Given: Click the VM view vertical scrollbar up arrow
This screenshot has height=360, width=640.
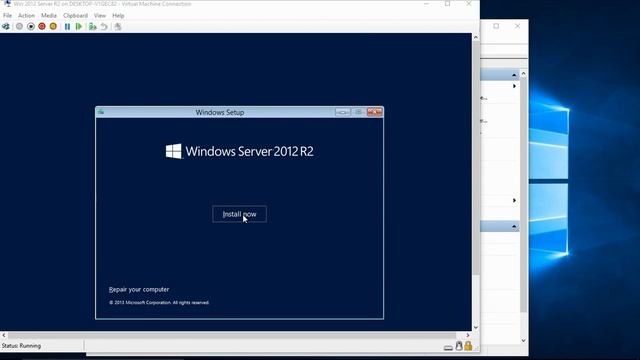Looking at the screenshot, I should click(x=476, y=37).
